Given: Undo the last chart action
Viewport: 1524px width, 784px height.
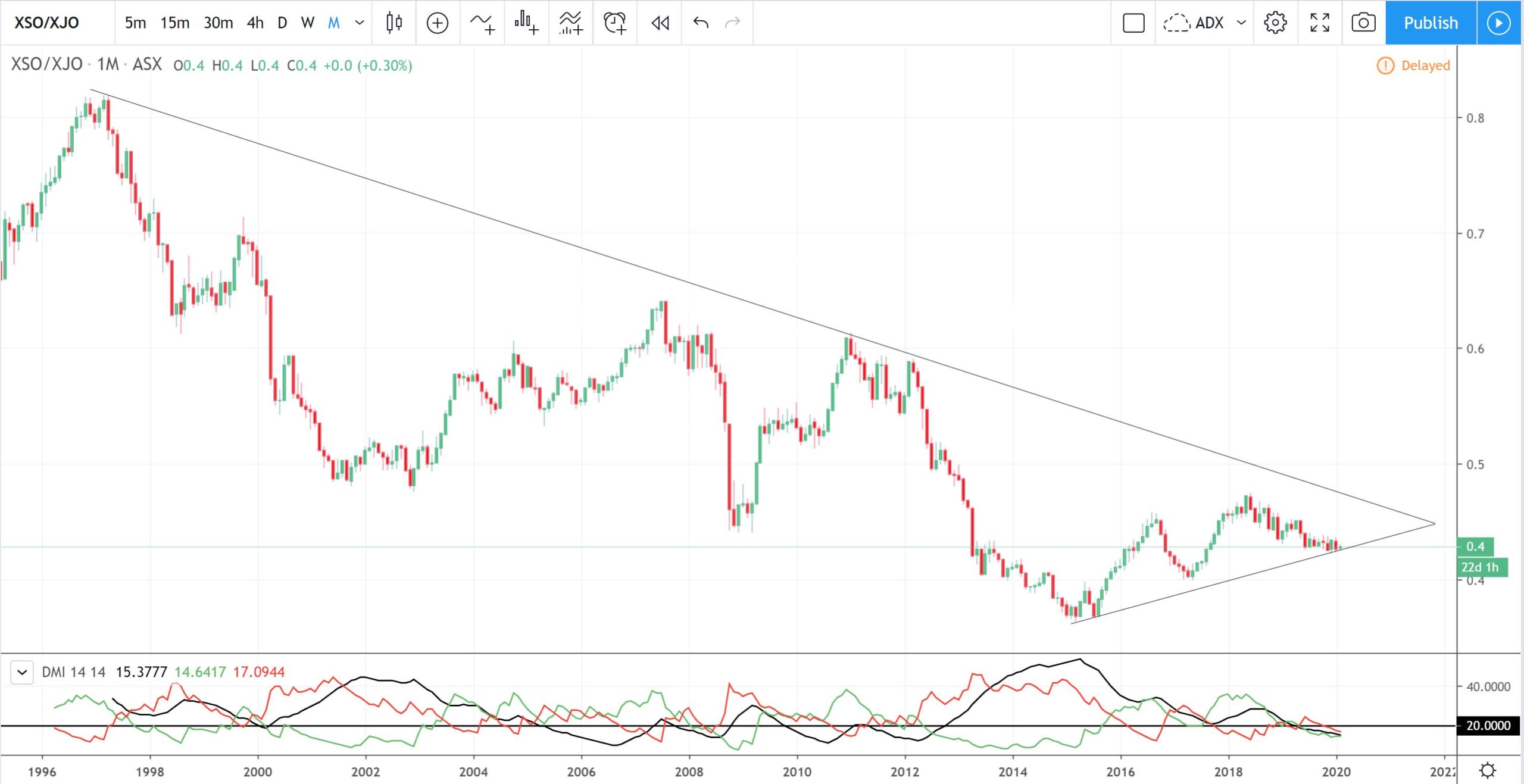Looking at the screenshot, I should point(701,23).
